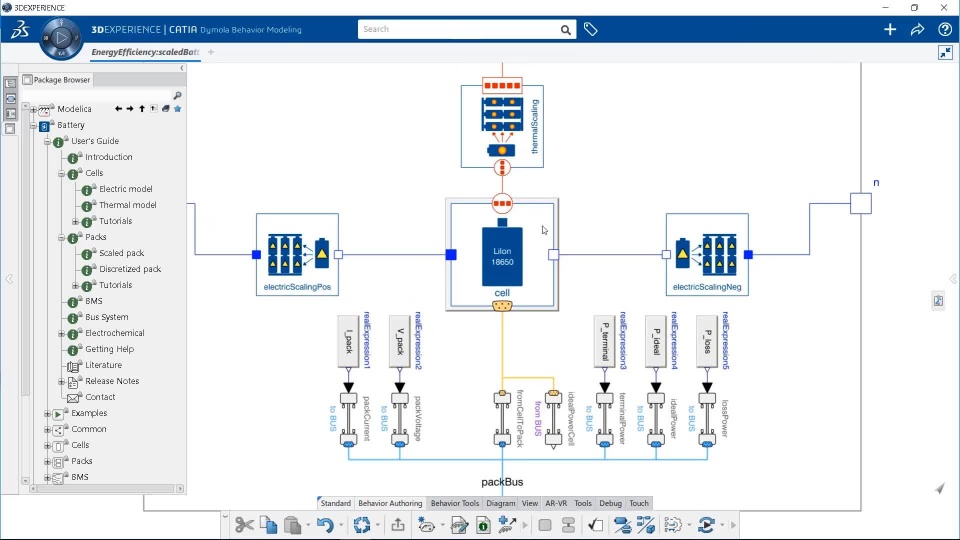The width and height of the screenshot is (960, 540).
Task: Expand the Electrochemical node
Action: pyautogui.click(x=61, y=334)
